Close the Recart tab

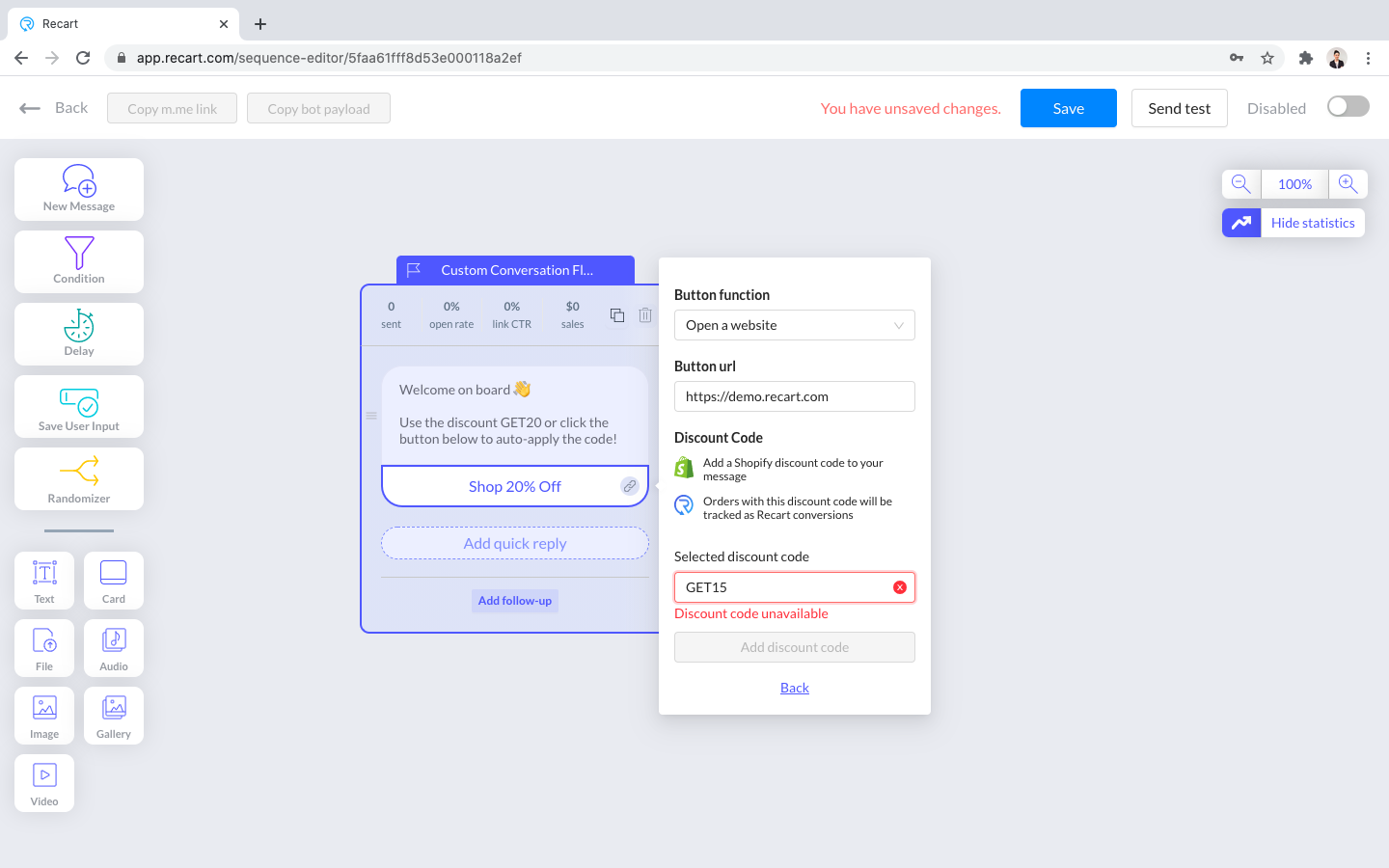point(224,24)
